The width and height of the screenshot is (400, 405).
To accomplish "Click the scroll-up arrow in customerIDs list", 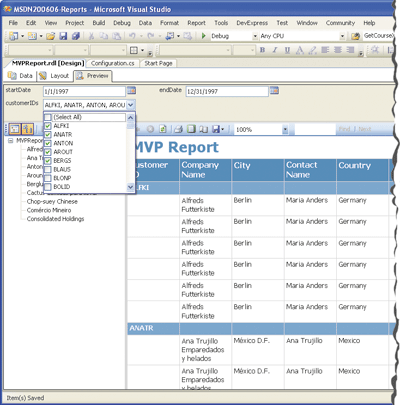I will [130, 117].
